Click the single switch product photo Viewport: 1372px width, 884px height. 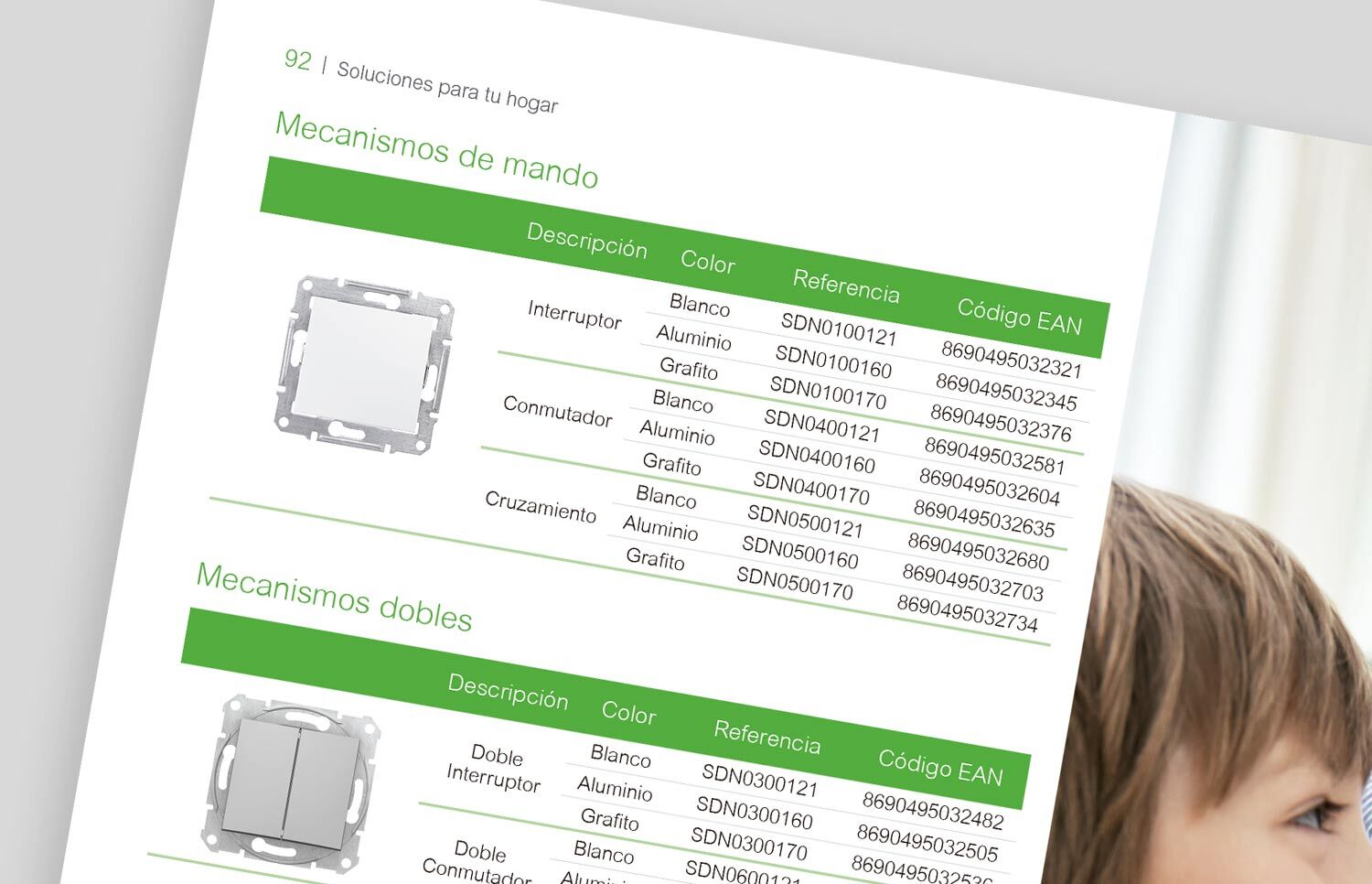click(364, 361)
